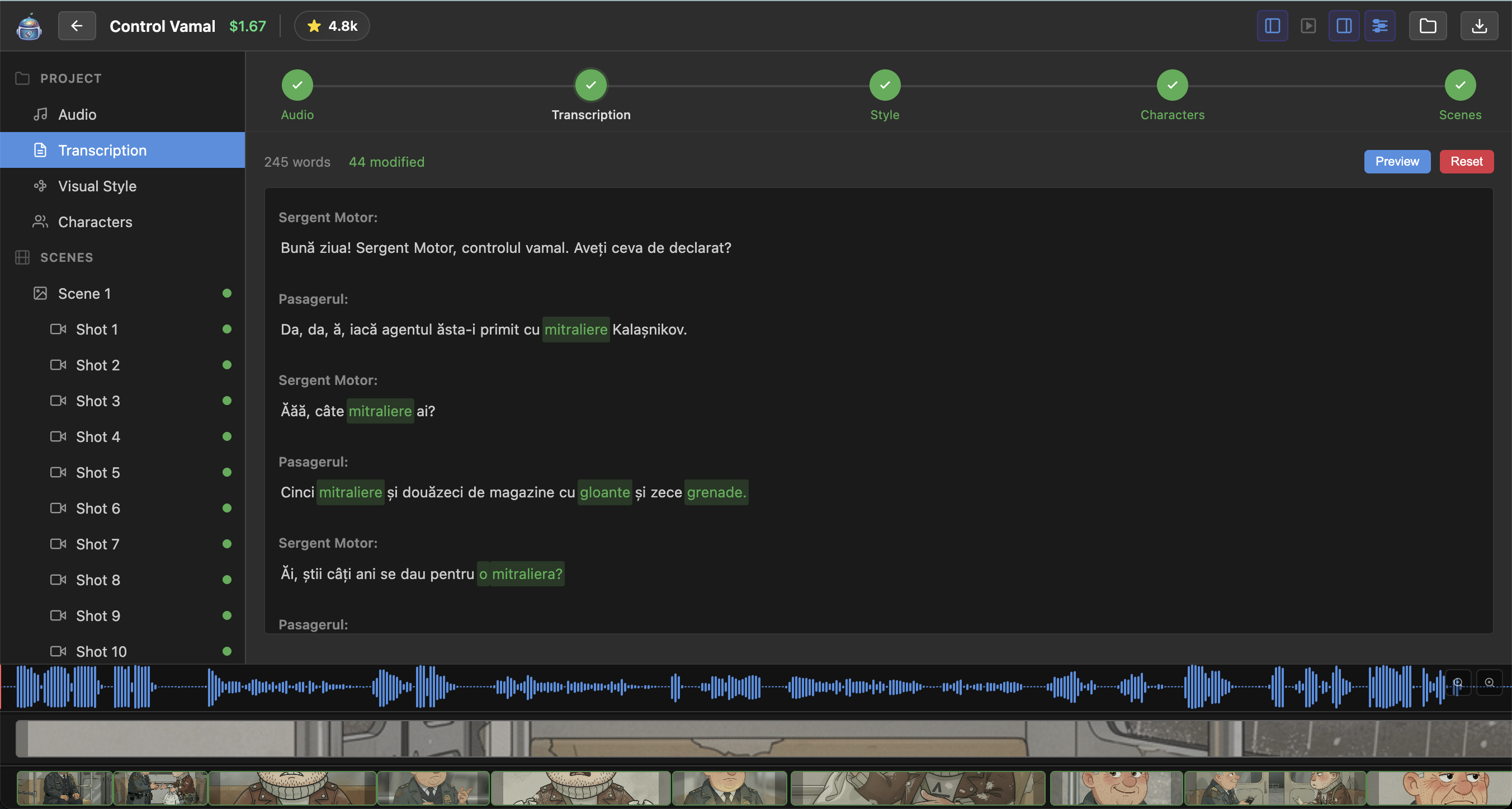The height and width of the screenshot is (809, 1512).
Task: Toggle the right sidebar panel icon
Action: tap(1344, 26)
